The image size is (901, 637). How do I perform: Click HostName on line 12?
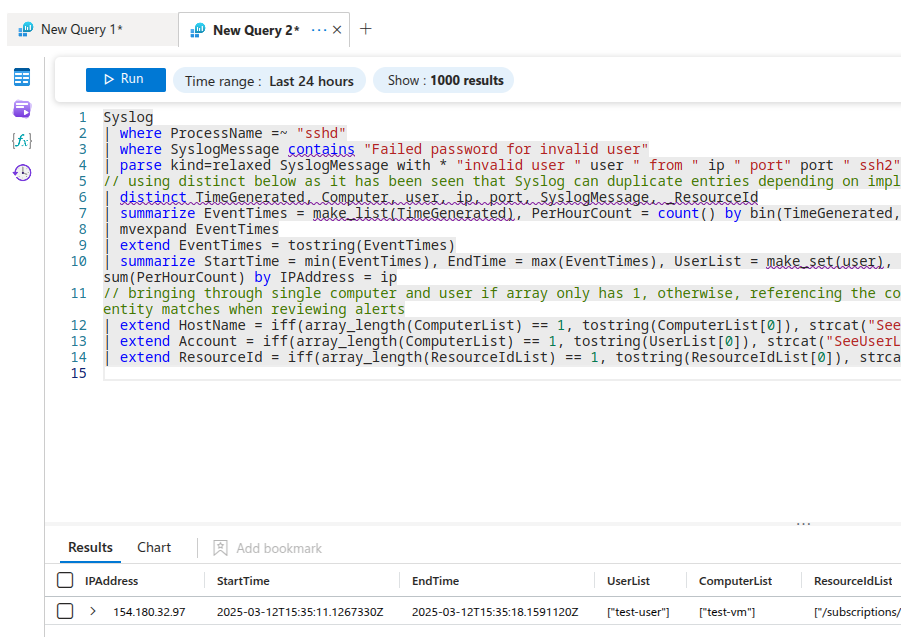click(212, 325)
